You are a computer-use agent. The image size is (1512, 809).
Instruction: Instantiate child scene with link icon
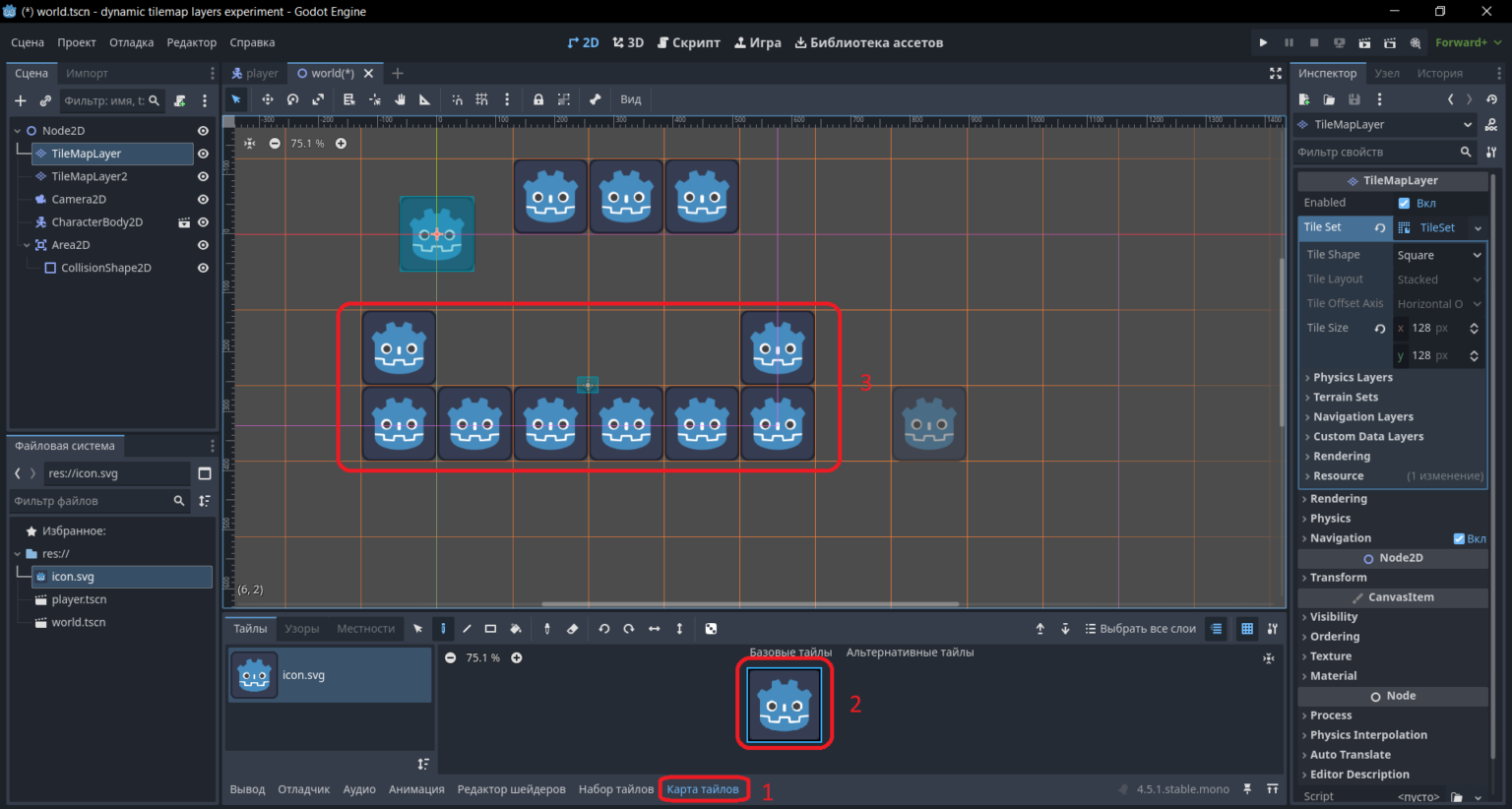45,100
